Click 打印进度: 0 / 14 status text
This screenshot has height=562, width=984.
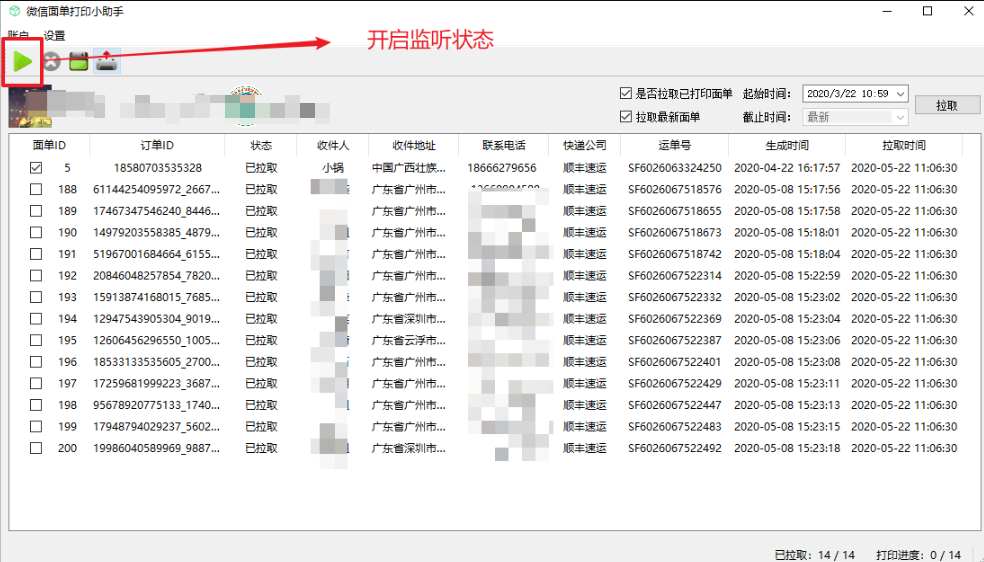918,555
